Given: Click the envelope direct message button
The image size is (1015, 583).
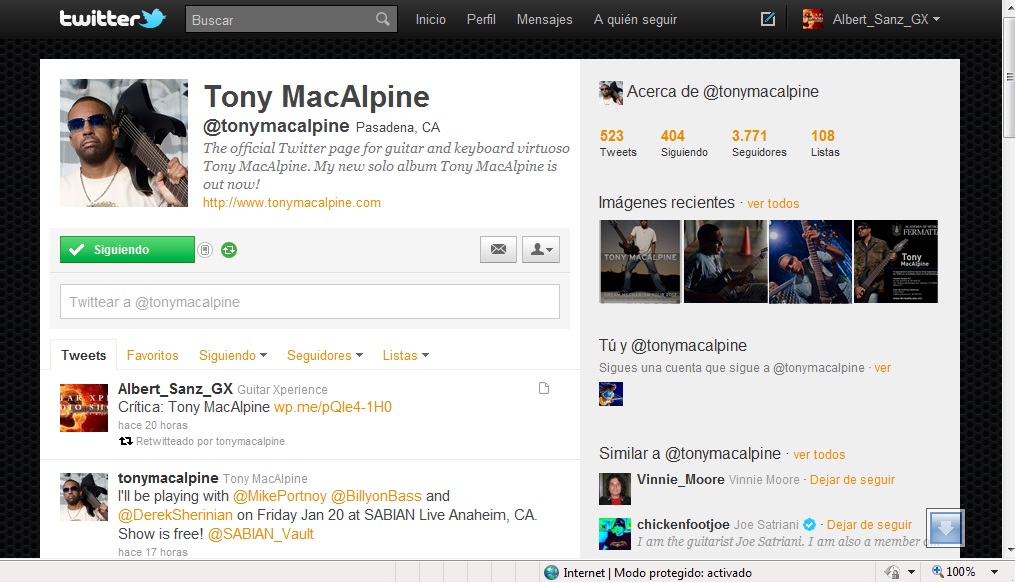Looking at the screenshot, I should pyautogui.click(x=498, y=250).
